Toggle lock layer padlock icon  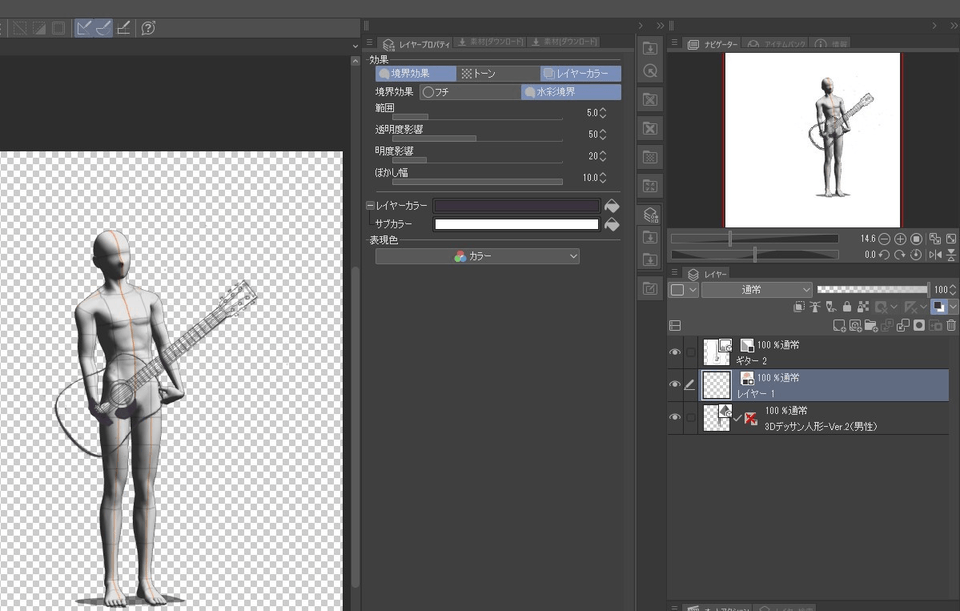tap(847, 307)
